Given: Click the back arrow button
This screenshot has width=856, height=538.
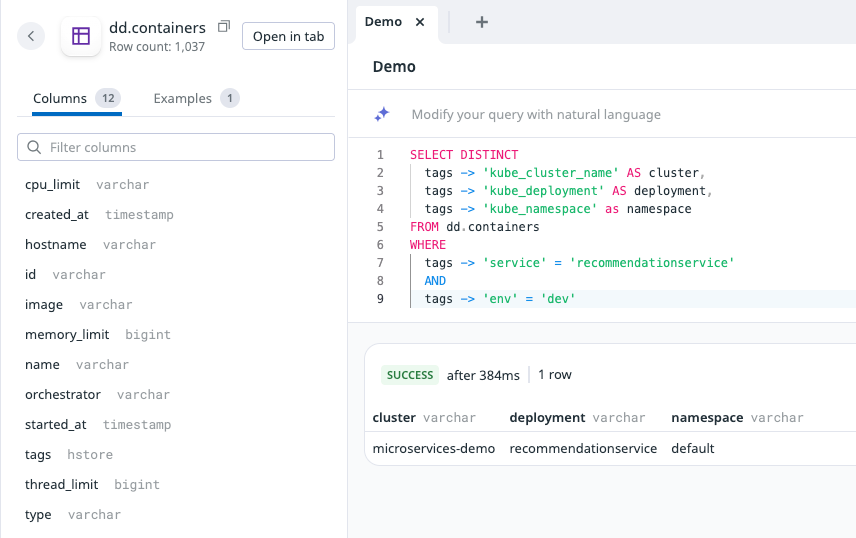Looking at the screenshot, I should 31,36.
